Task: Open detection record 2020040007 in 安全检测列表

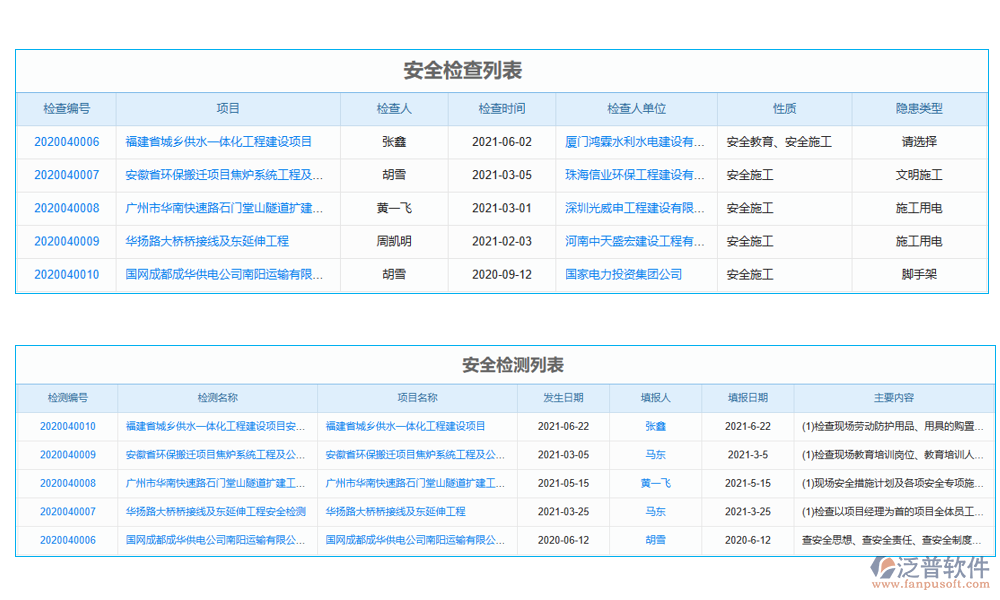Action: [x=67, y=512]
